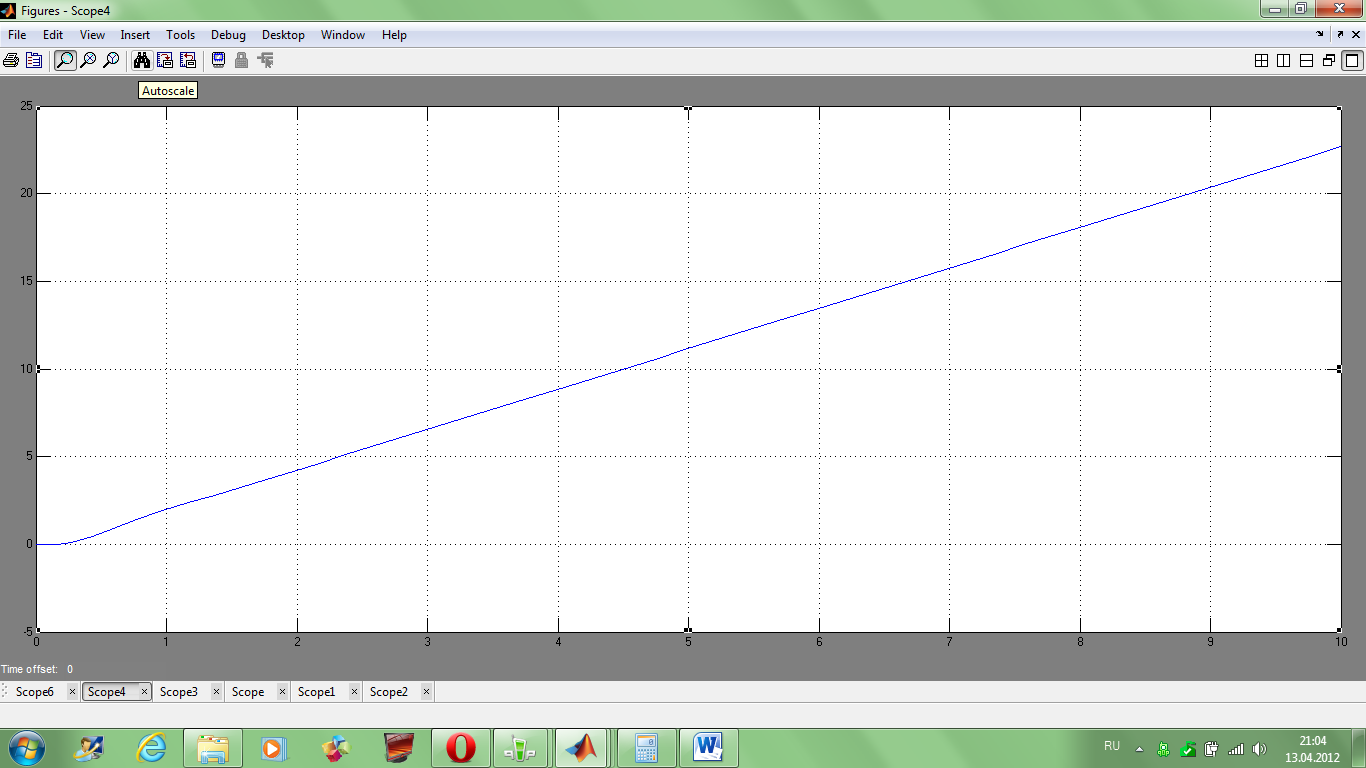1366x768 pixels.
Task: Toggle the floating scope icon
Action: pos(218,60)
